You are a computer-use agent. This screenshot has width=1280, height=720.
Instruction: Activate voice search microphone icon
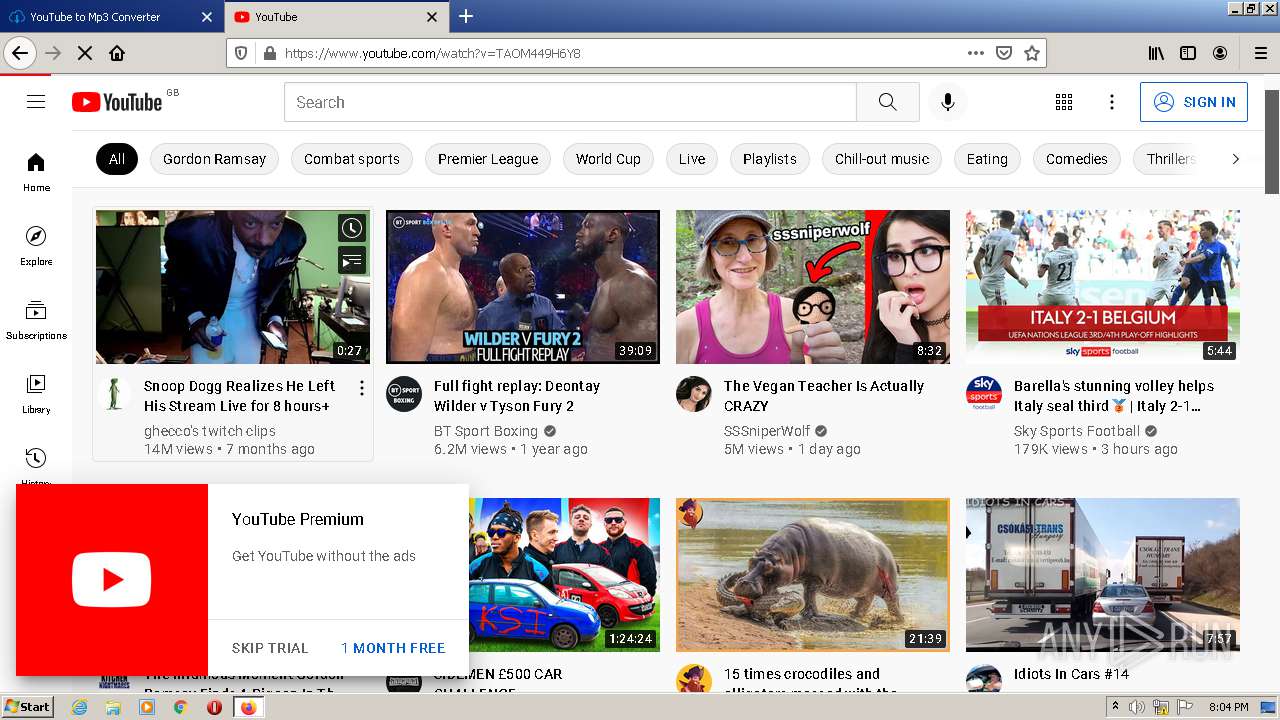tap(947, 102)
